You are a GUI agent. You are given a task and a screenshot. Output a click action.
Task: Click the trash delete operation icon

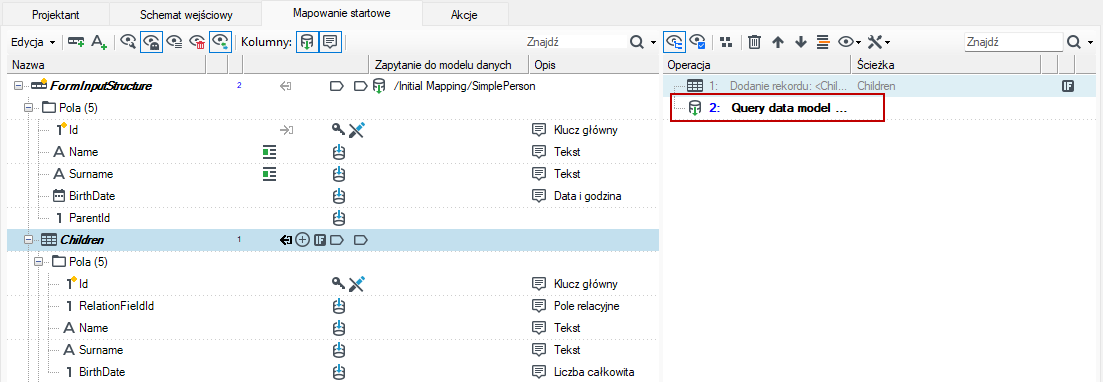(x=754, y=42)
